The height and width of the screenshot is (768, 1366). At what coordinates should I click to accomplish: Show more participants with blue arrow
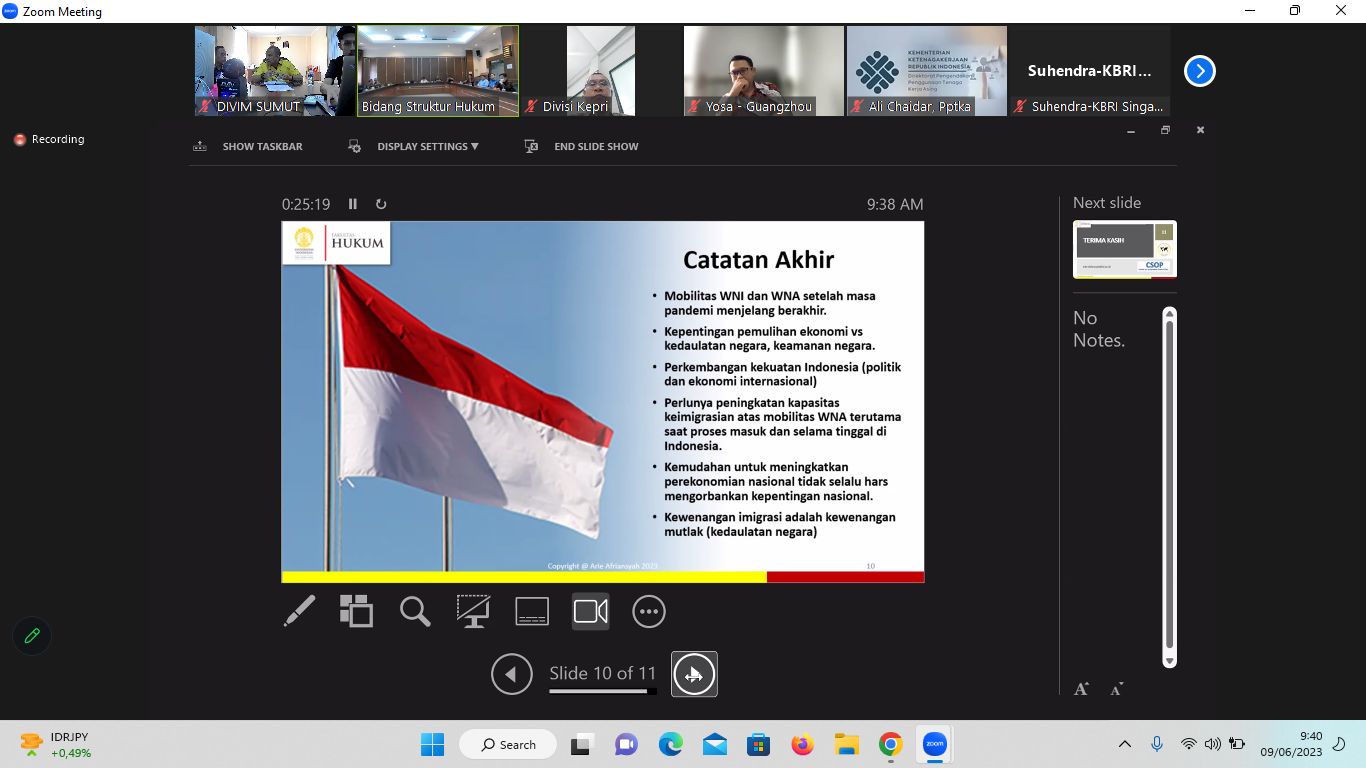pos(1199,71)
